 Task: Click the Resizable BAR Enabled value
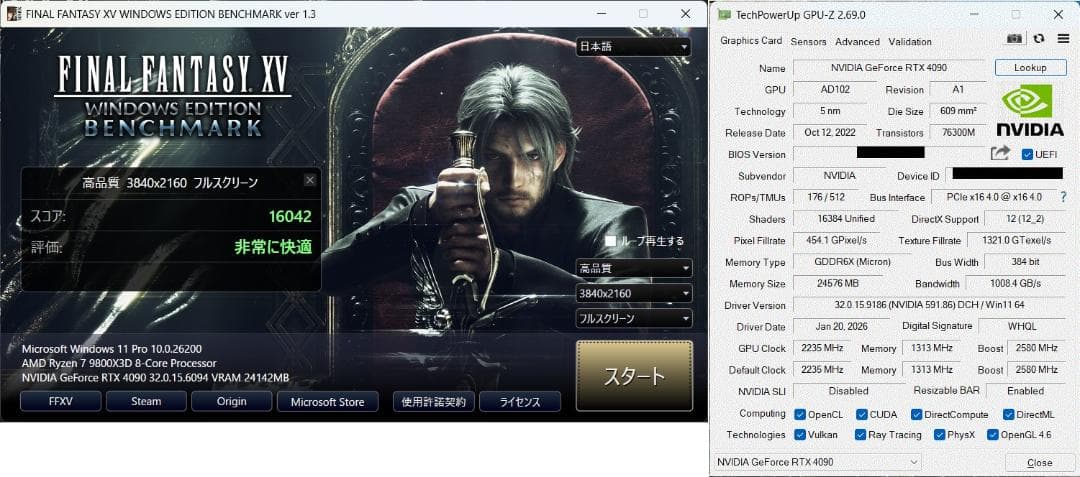pos(1026,390)
